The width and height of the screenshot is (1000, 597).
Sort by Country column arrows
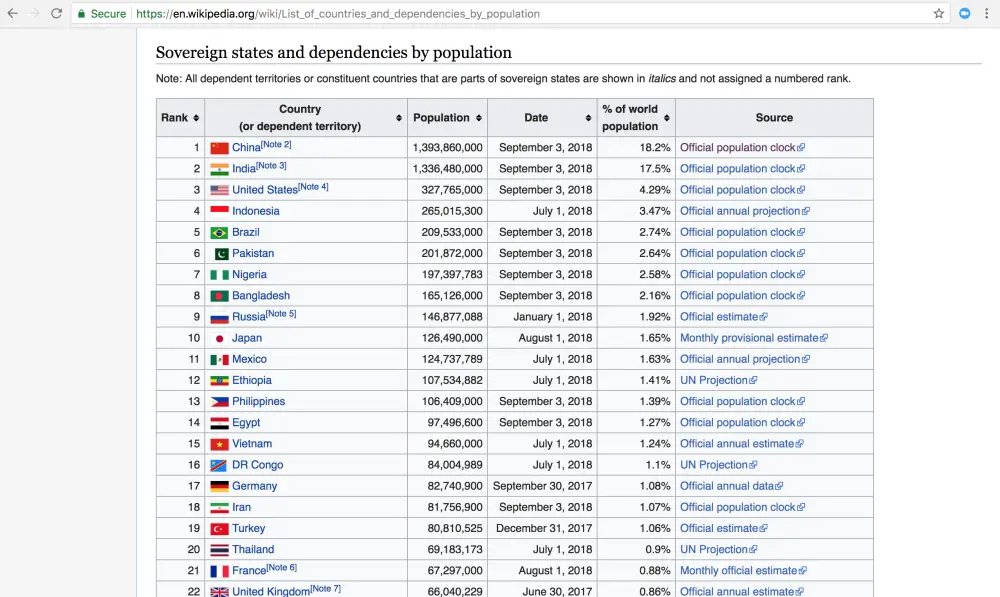[x=399, y=118]
